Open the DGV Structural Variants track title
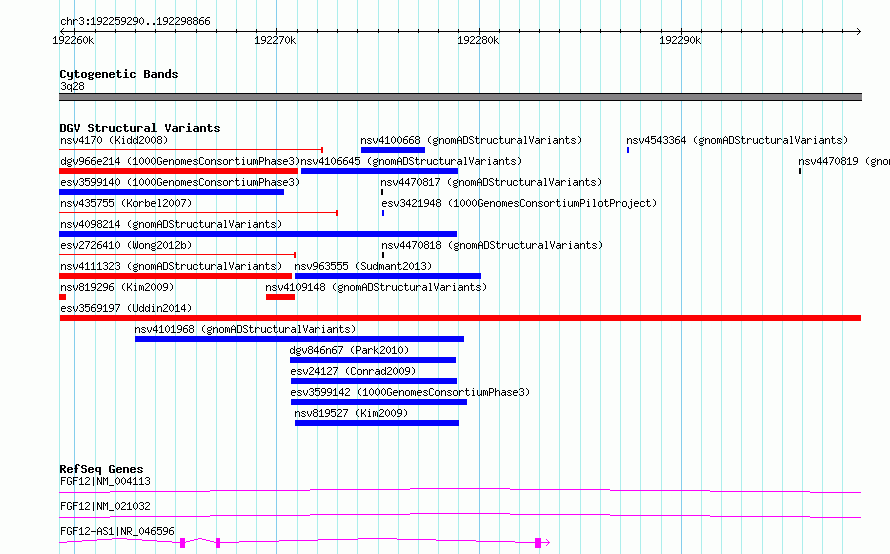This screenshot has width=890, height=554. coord(140,128)
